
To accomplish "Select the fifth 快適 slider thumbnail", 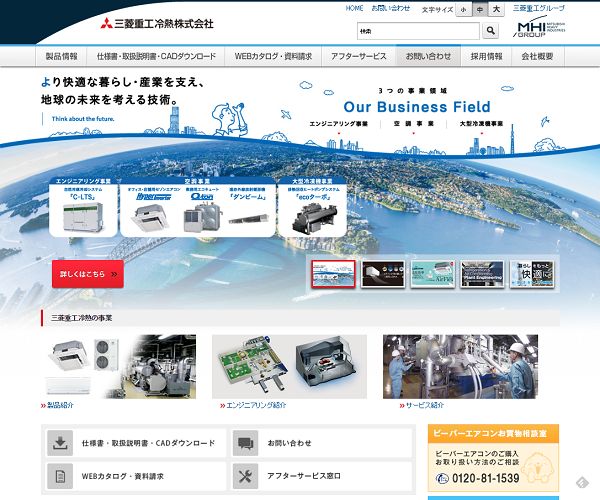I will 532,274.
